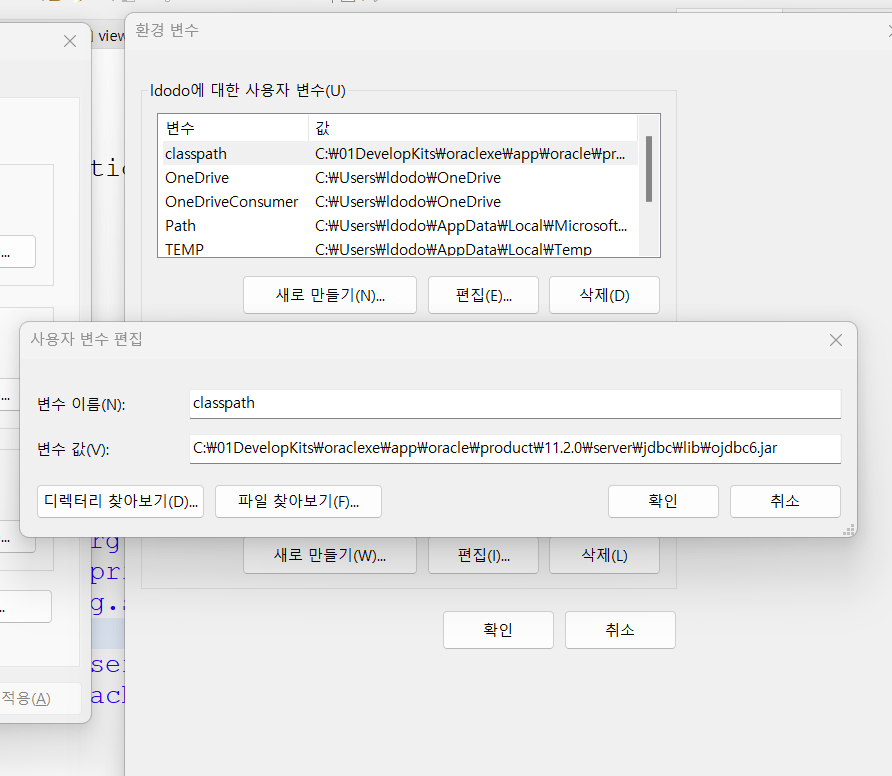The image size is (892, 776).
Task: Click the 새로 만들기(W)... button for system variables
Action: [329, 554]
